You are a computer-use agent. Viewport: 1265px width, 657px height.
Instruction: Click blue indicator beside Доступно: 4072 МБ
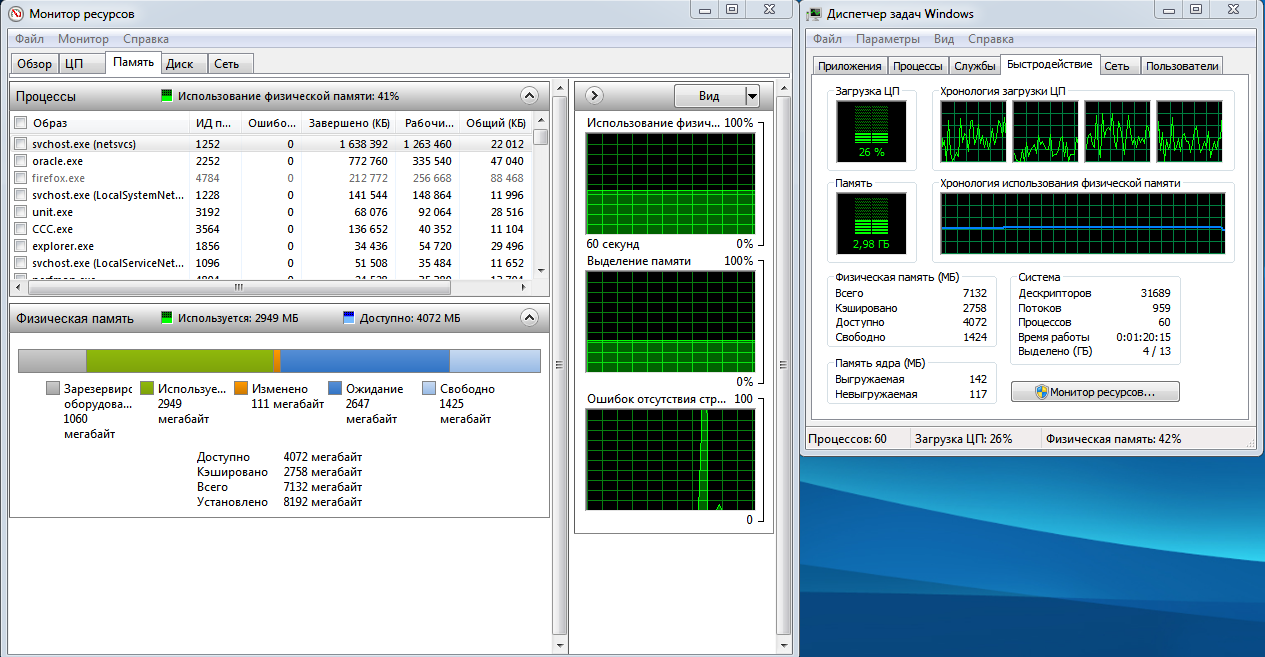tap(349, 318)
